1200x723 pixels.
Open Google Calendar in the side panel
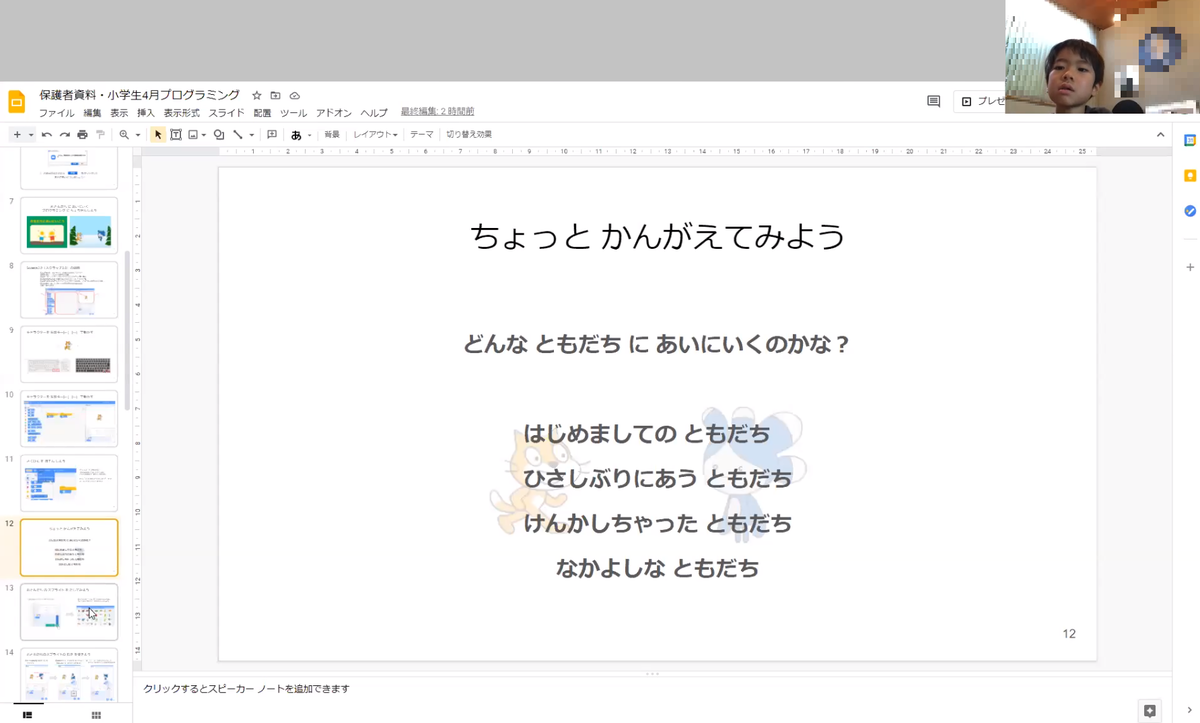coord(1190,141)
